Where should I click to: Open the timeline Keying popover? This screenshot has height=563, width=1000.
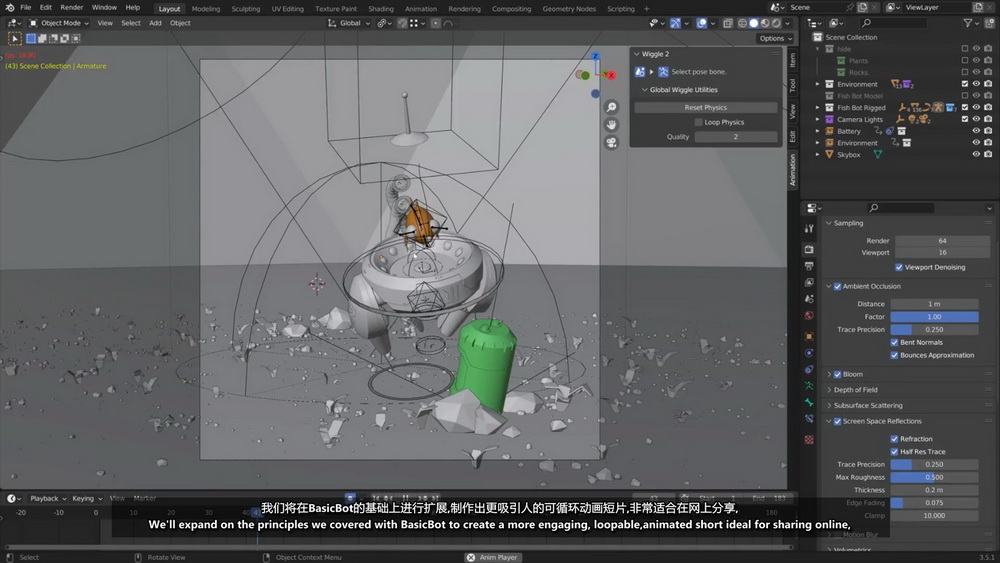click(87, 499)
